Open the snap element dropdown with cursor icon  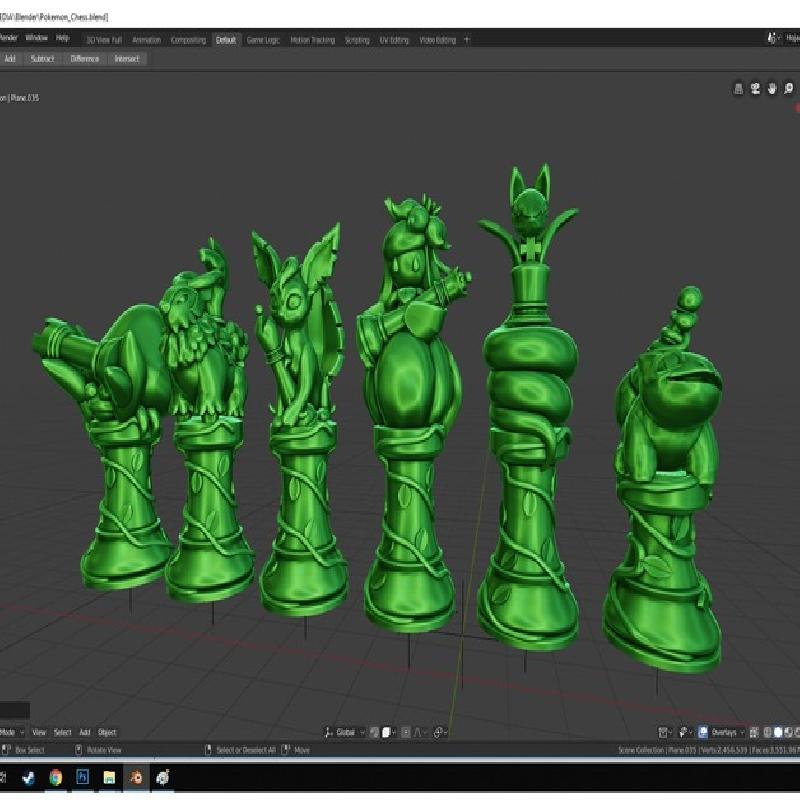tap(440, 733)
